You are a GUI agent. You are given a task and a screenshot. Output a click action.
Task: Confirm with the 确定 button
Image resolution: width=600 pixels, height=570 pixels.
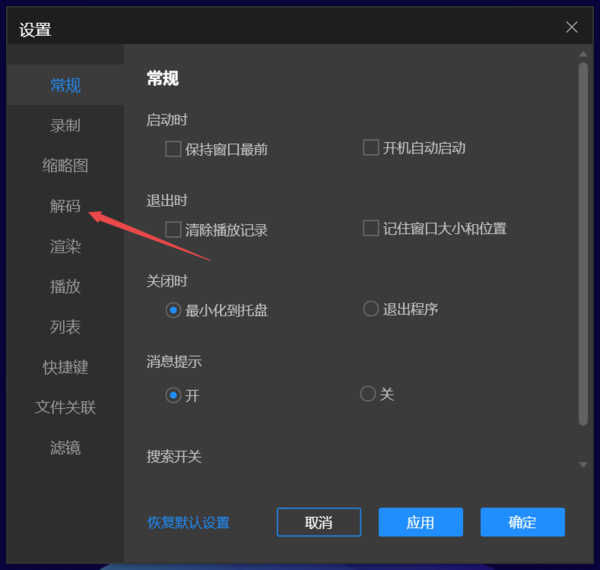pyautogui.click(x=522, y=522)
